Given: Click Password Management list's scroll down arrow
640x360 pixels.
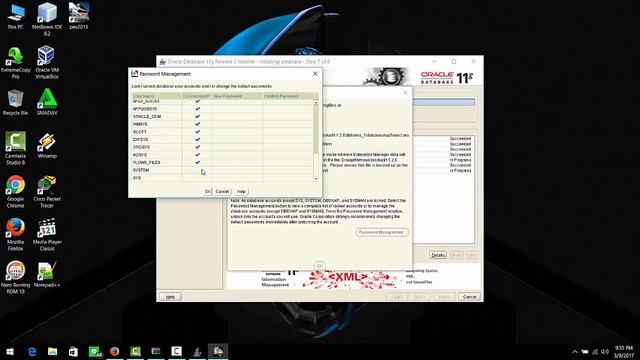Looking at the screenshot, I should (x=316, y=179).
